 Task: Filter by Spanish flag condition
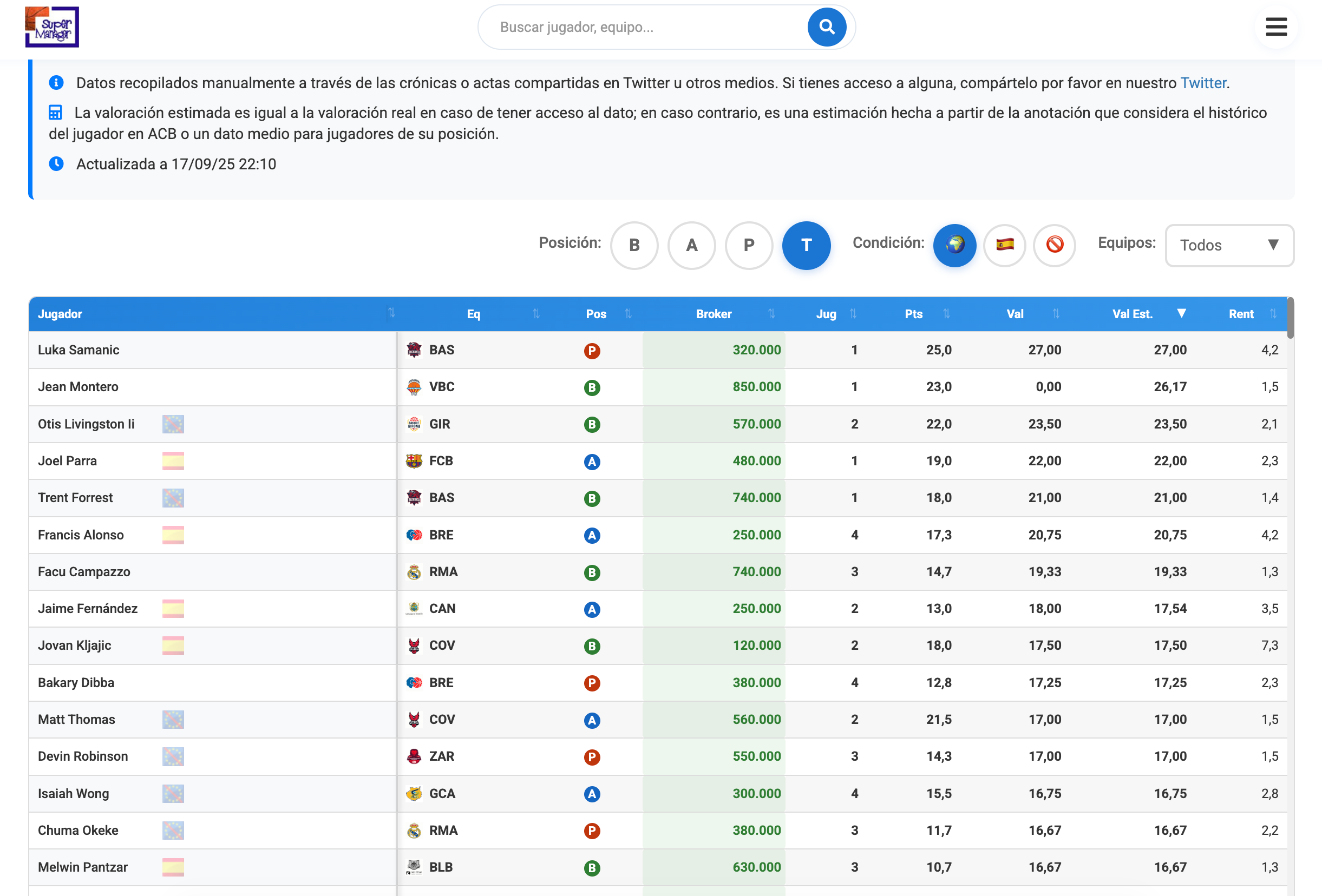tap(1005, 245)
